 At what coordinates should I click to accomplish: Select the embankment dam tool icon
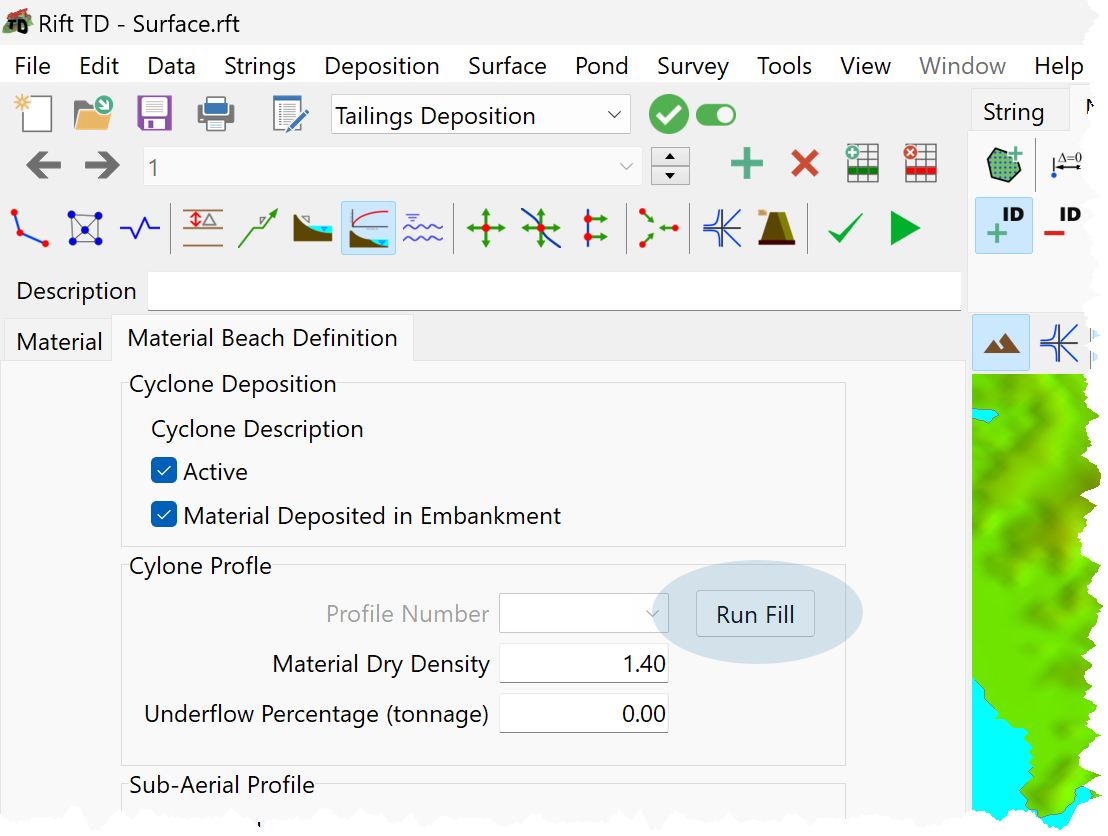(x=777, y=228)
